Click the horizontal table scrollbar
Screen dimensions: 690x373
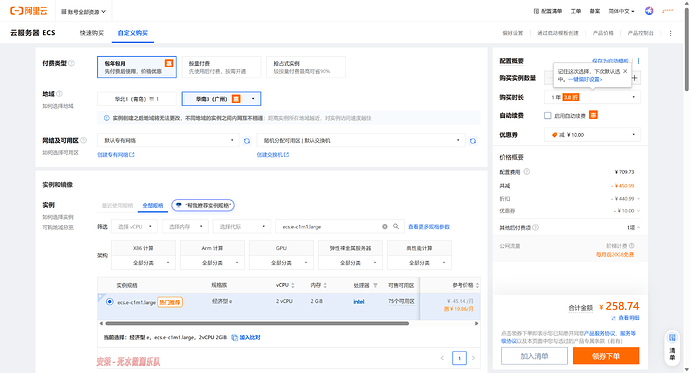point(257,323)
